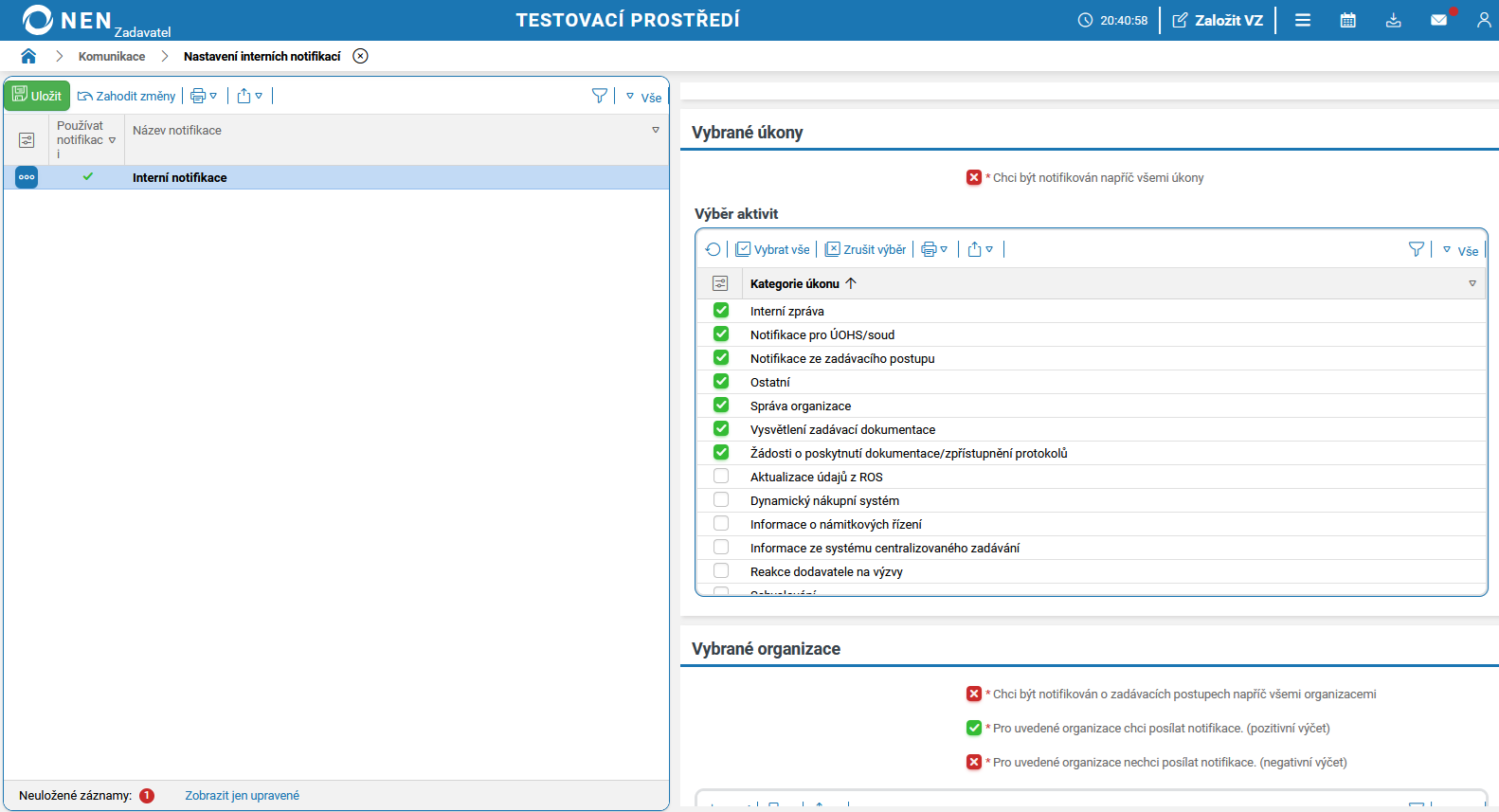This screenshot has height=812, width=1499.
Task: Go to Komunikace breadcrumb
Action: [x=112, y=56]
